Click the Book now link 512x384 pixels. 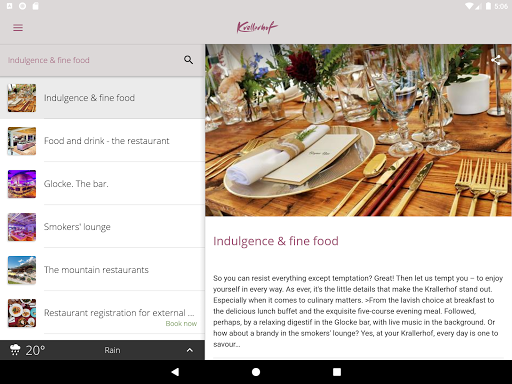pyautogui.click(x=181, y=323)
